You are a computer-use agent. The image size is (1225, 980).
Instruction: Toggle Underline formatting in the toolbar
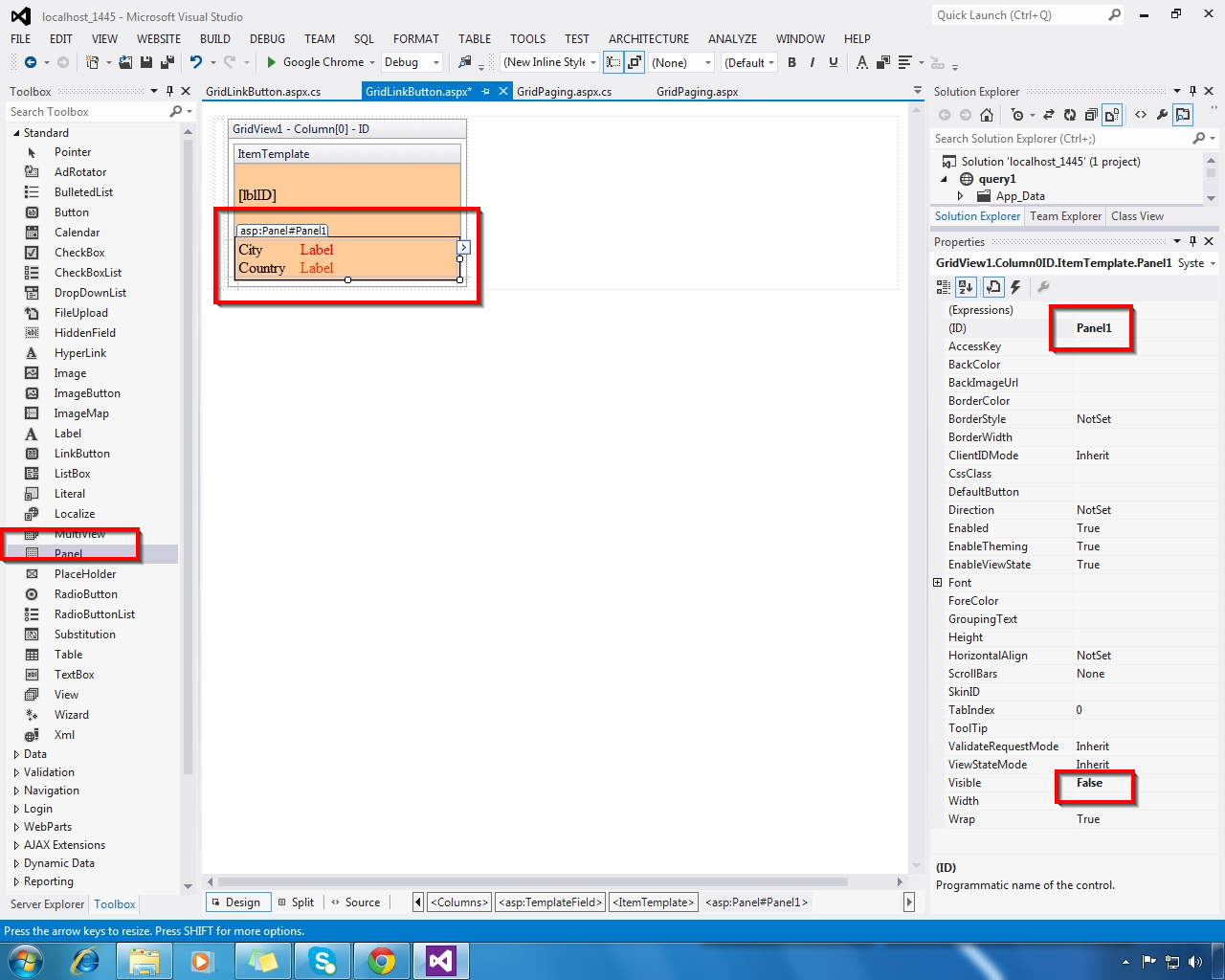[x=832, y=62]
